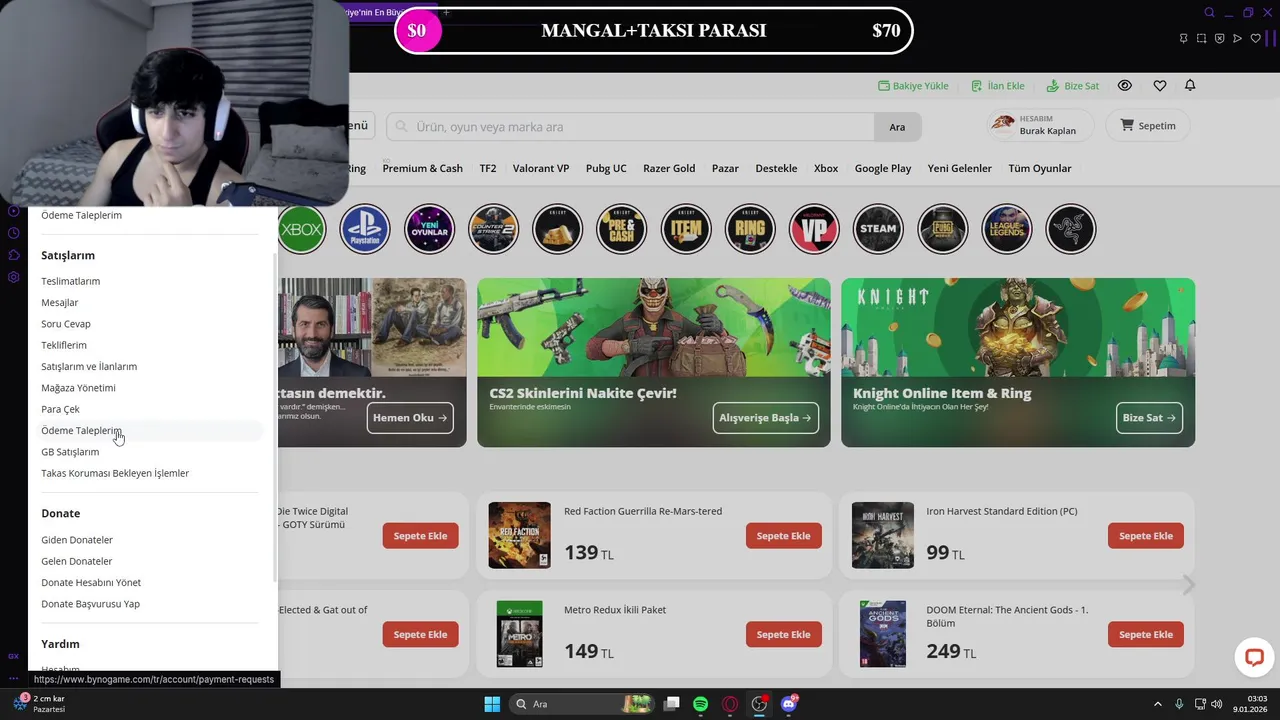Open Gelen Donateler in Donate section
Viewport: 1280px width, 720px height.
pos(77,561)
